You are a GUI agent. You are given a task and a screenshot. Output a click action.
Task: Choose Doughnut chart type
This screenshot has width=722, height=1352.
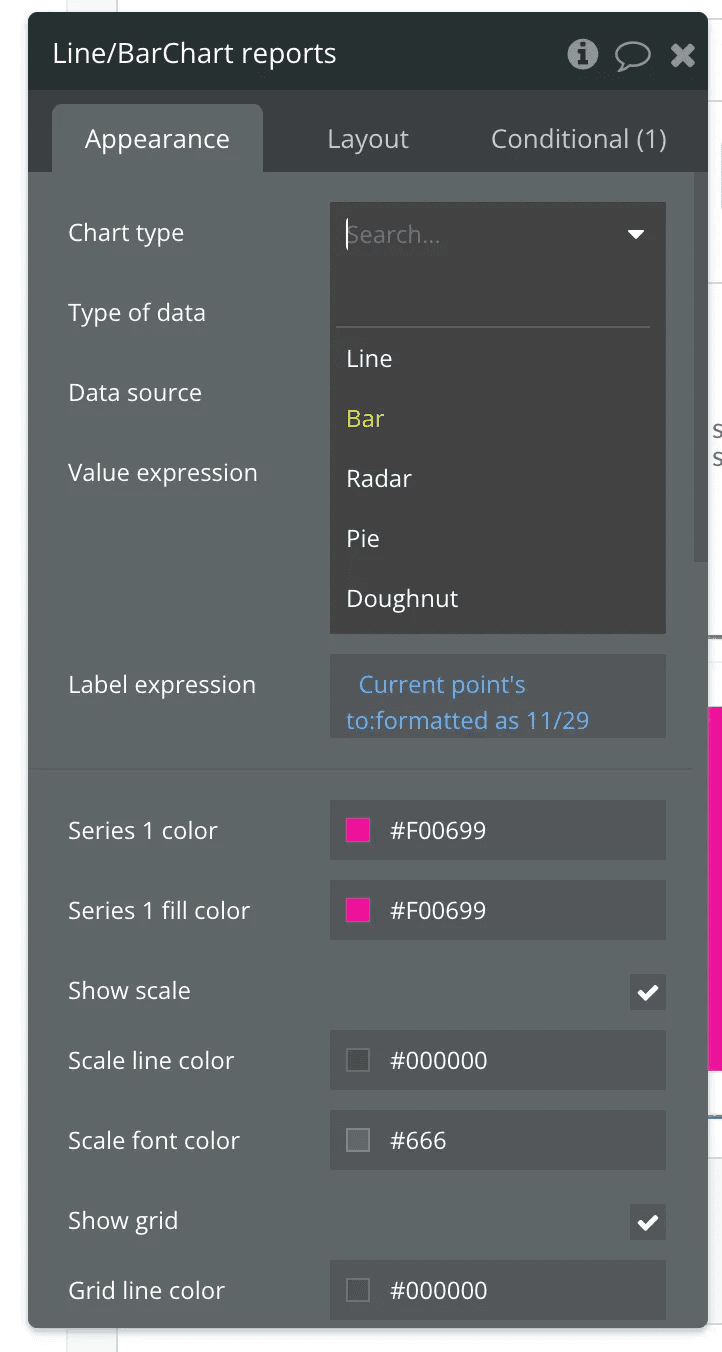pyautogui.click(x=402, y=599)
